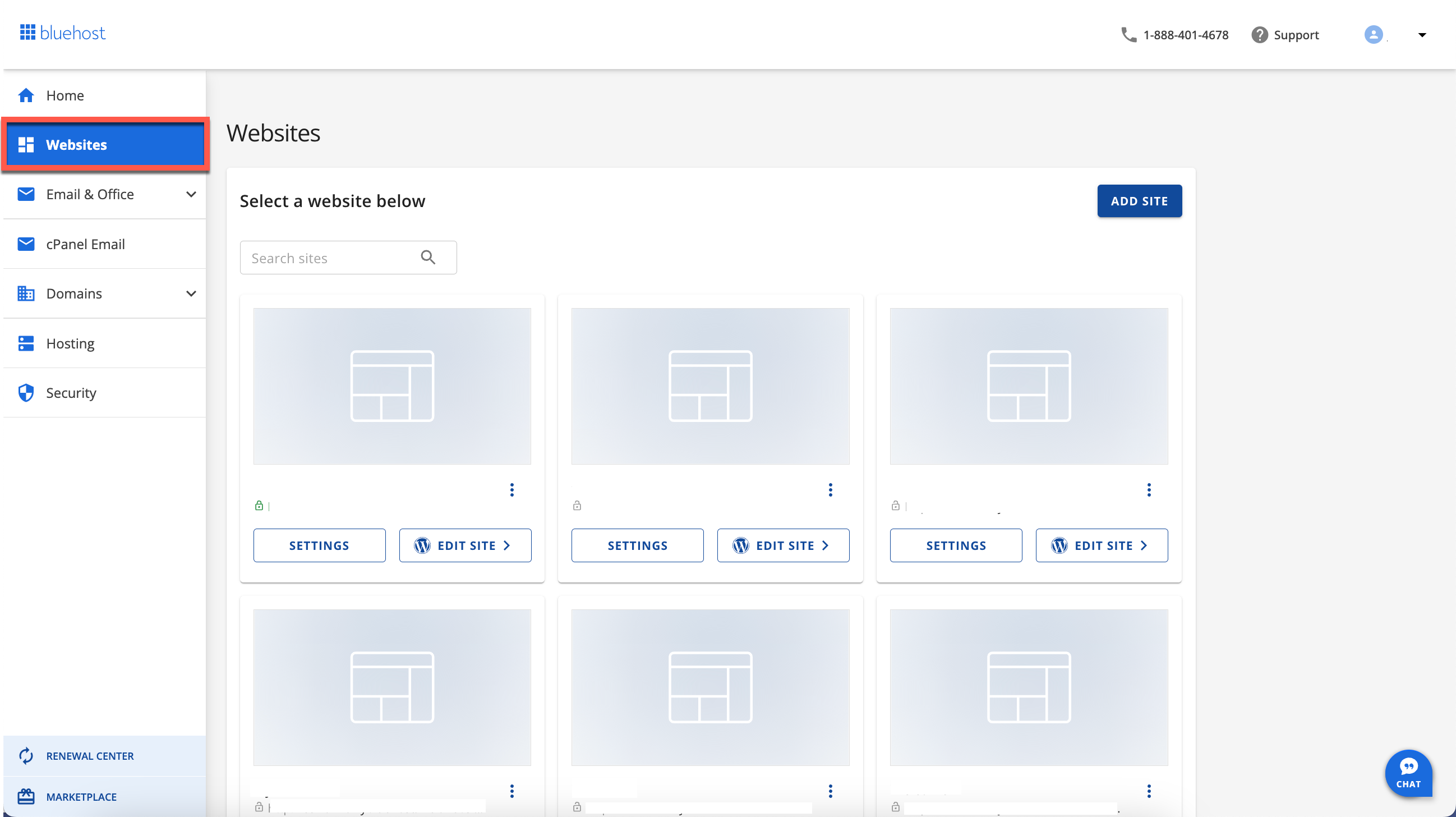Click the ADD SITE button

coord(1139,201)
